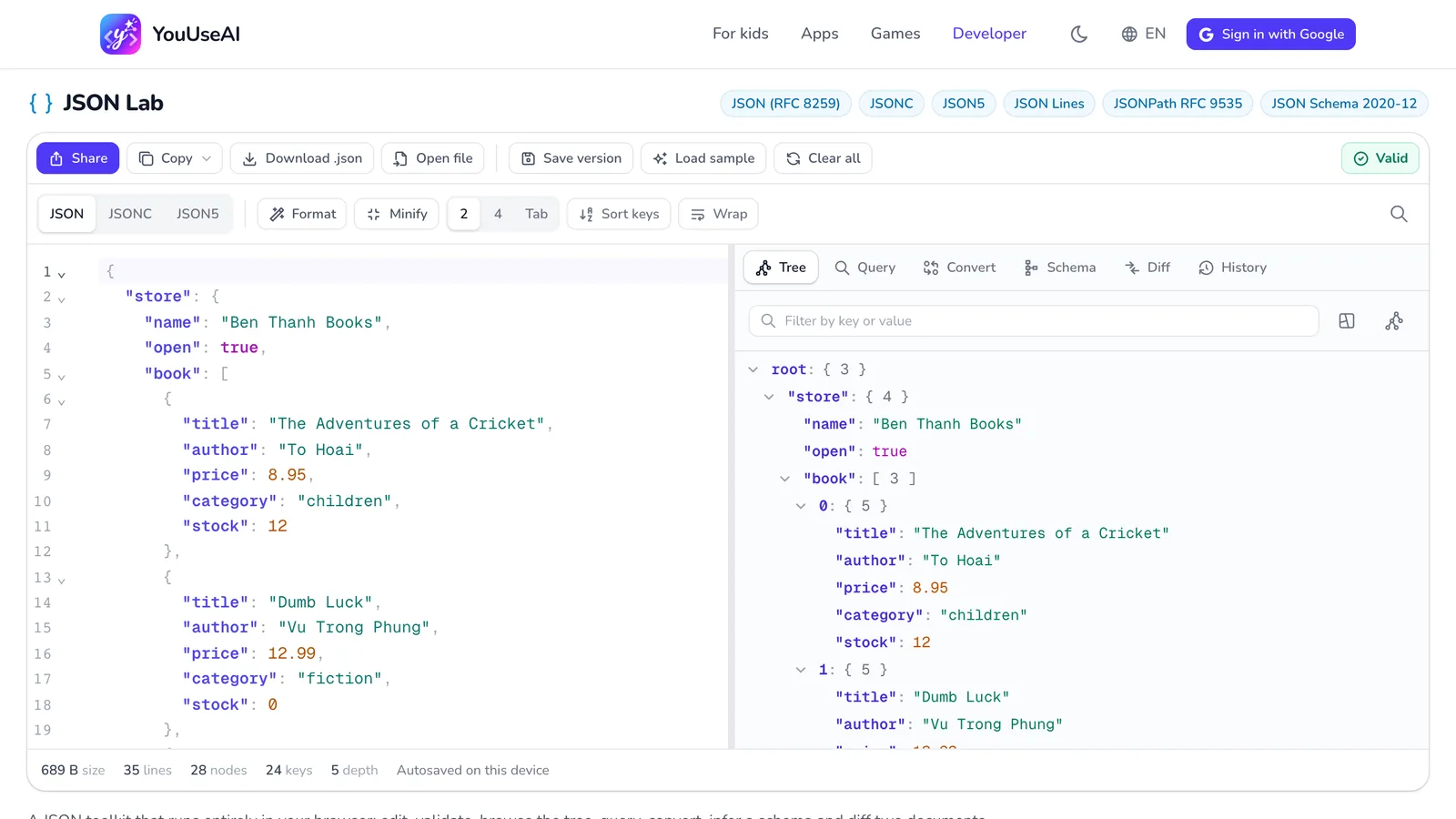Collapse the root node in tree
The width and height of the screenshot is (1456, 819).
[753, 369]
